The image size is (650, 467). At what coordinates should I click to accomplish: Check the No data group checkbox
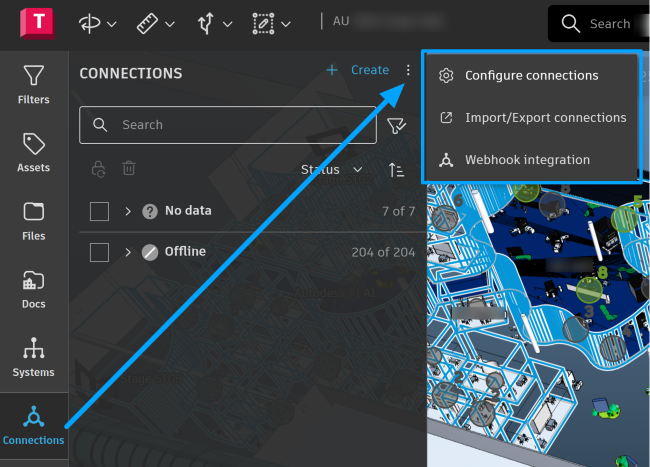pos(99,211)
